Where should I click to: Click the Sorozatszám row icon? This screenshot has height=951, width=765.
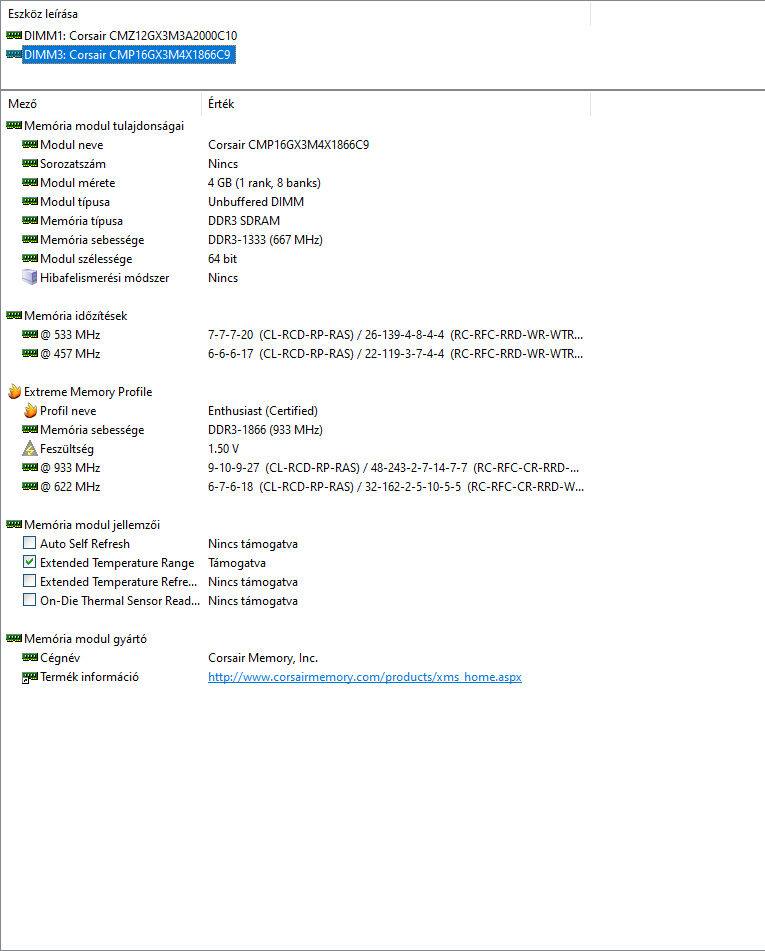coord(30,164)
